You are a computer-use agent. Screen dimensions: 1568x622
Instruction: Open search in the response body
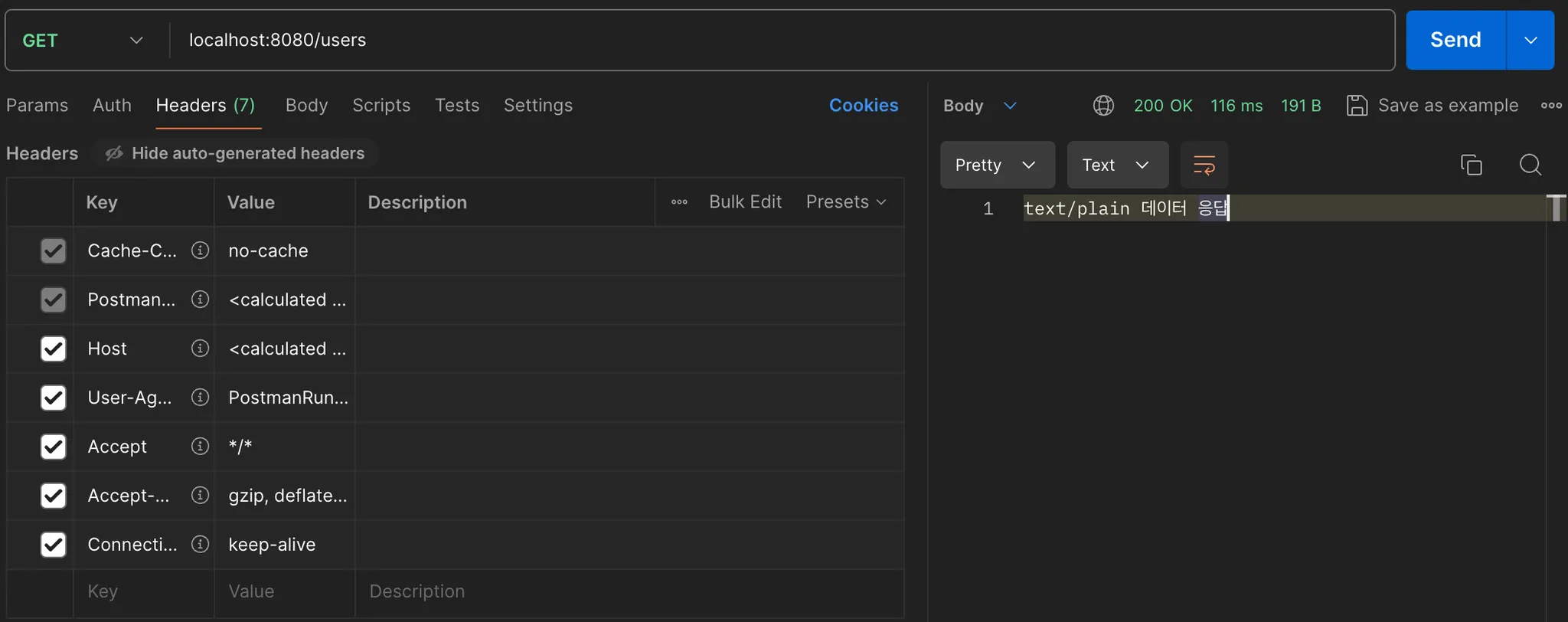1530,165
